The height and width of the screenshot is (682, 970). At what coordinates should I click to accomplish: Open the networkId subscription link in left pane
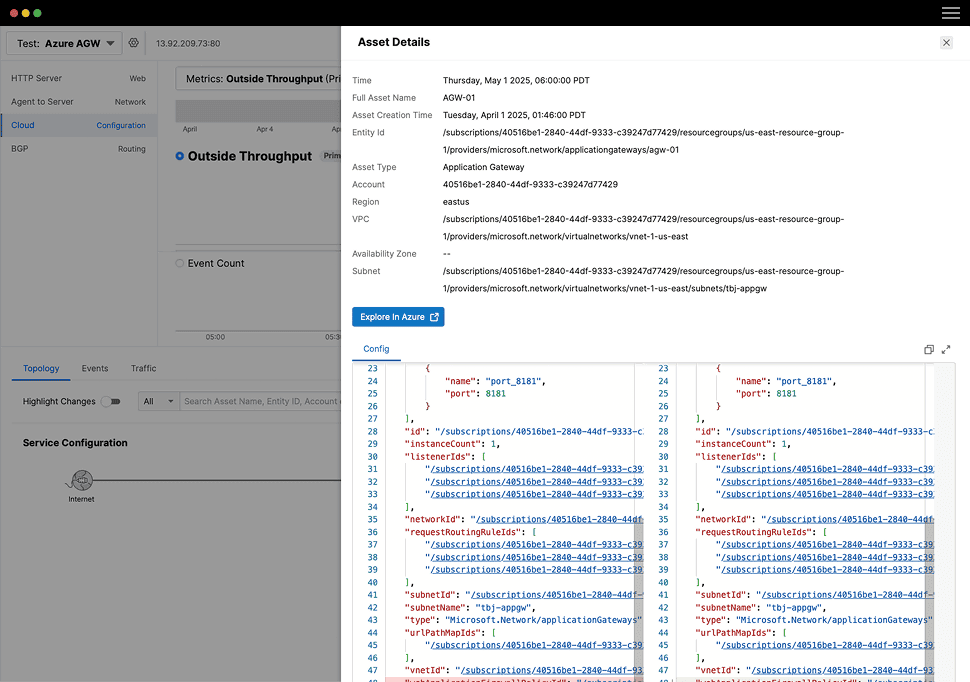coord(558,520)
